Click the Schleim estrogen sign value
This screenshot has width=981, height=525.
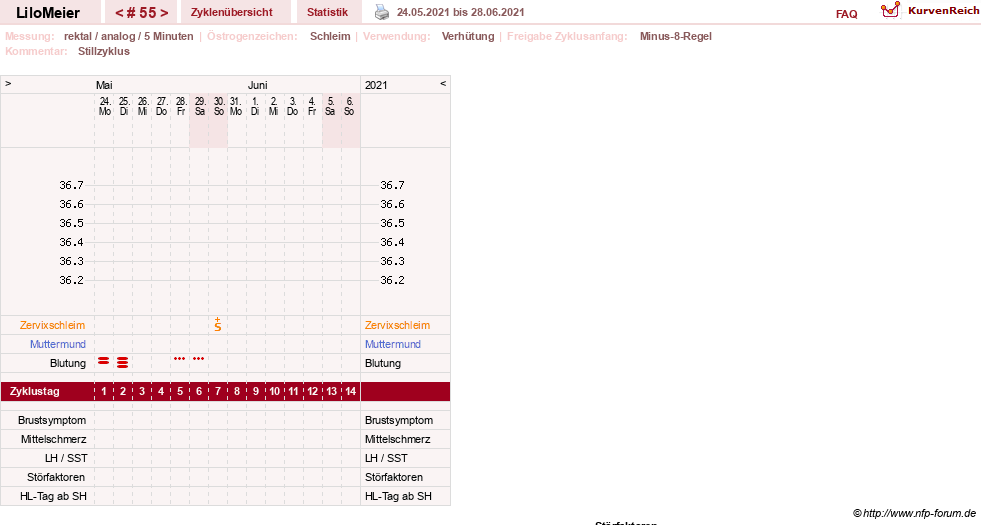click(x=330, y=36)
